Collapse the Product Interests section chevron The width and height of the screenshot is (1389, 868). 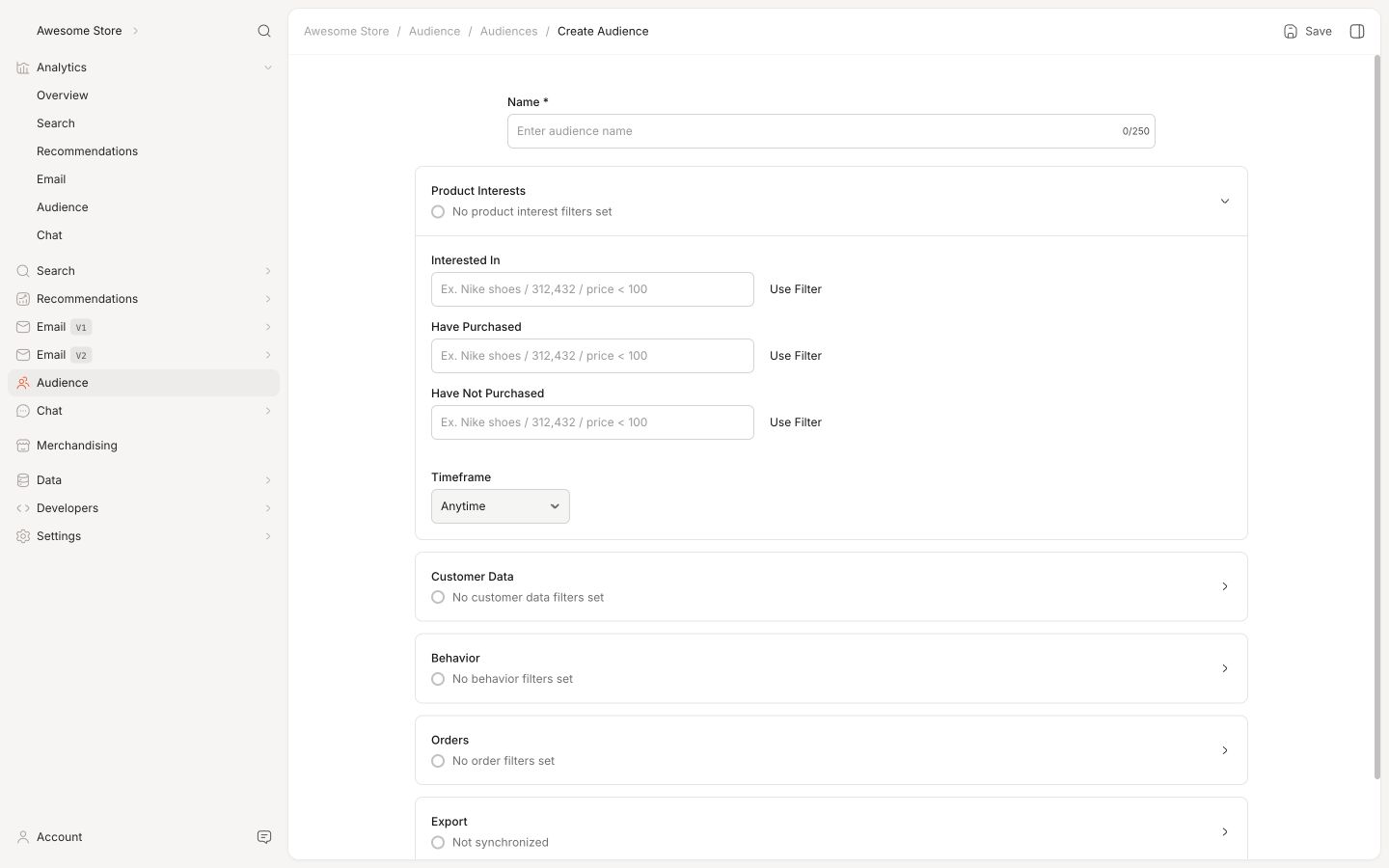[x=1225, y=202]
